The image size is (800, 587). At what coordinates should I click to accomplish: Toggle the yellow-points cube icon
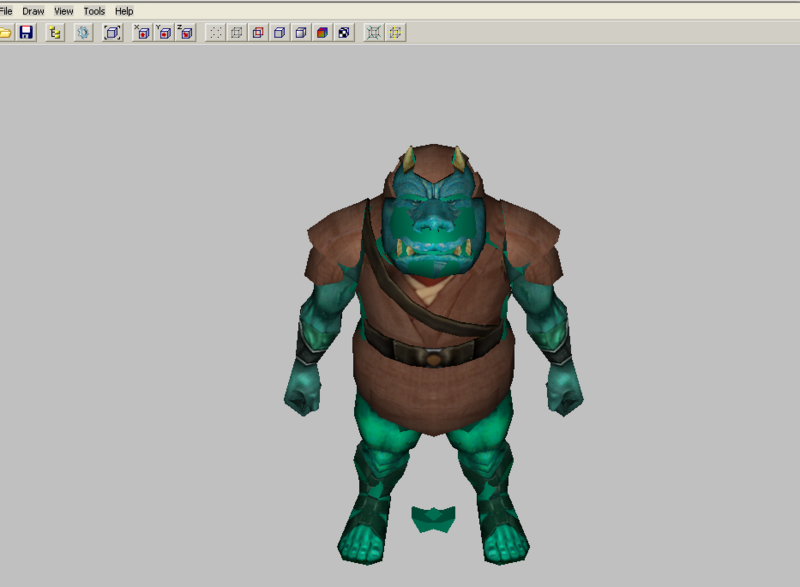pyautogui.click(x=396, y=33)
